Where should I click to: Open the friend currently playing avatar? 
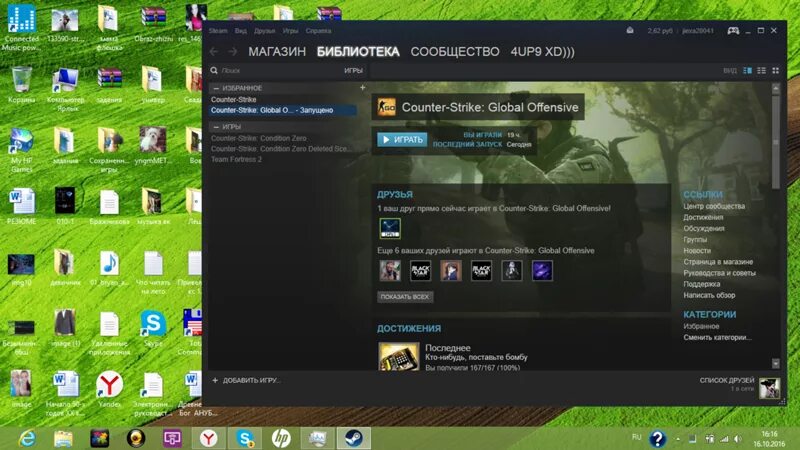[390, 228]
